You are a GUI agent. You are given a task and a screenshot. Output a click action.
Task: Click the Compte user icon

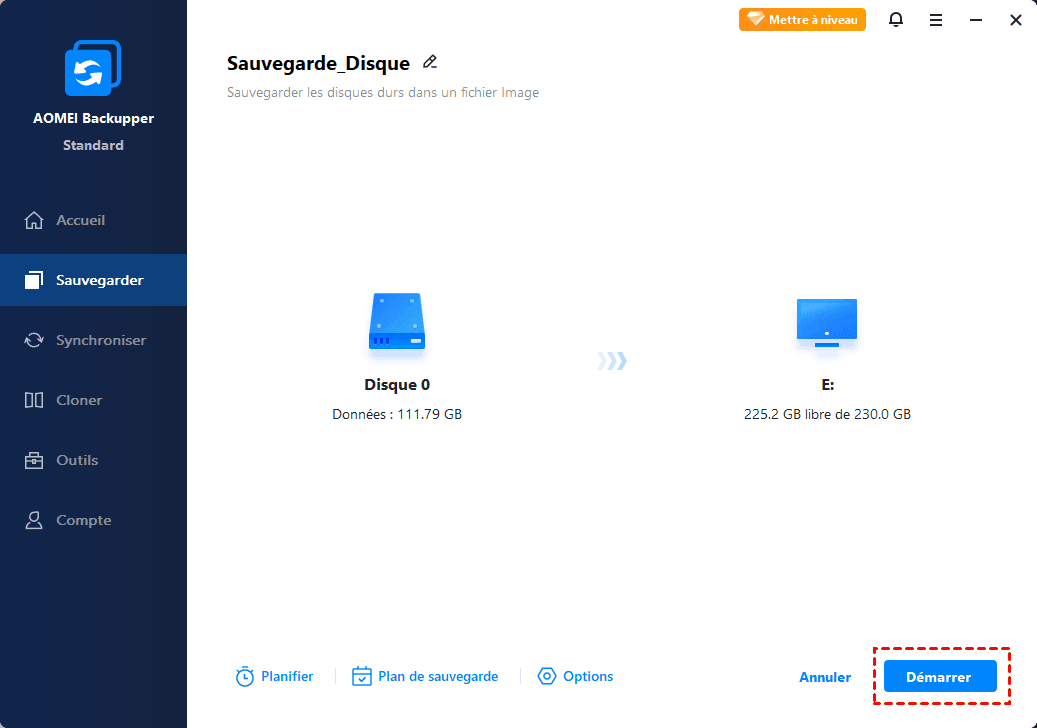(x=34, y=520)
